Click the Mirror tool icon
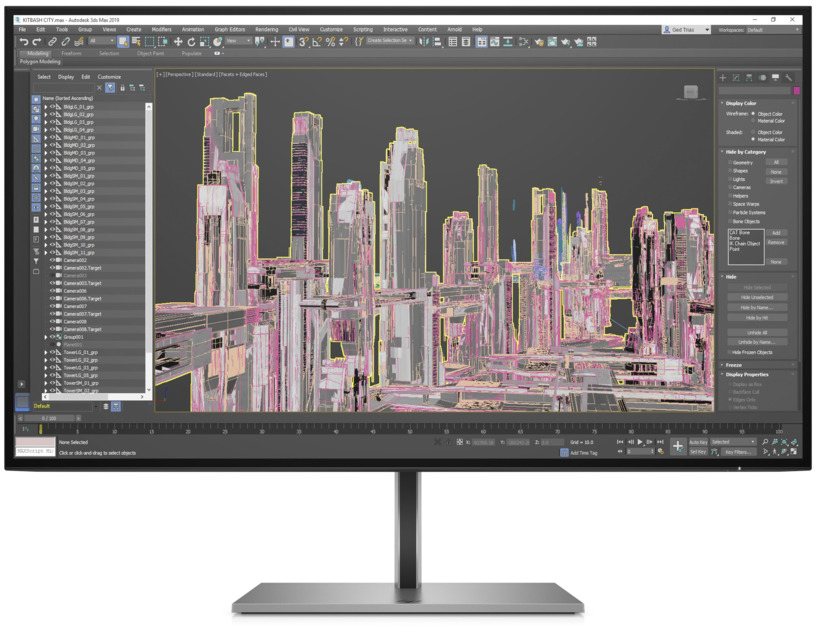The width and height of the screenshot is (820, 630). 424,42
